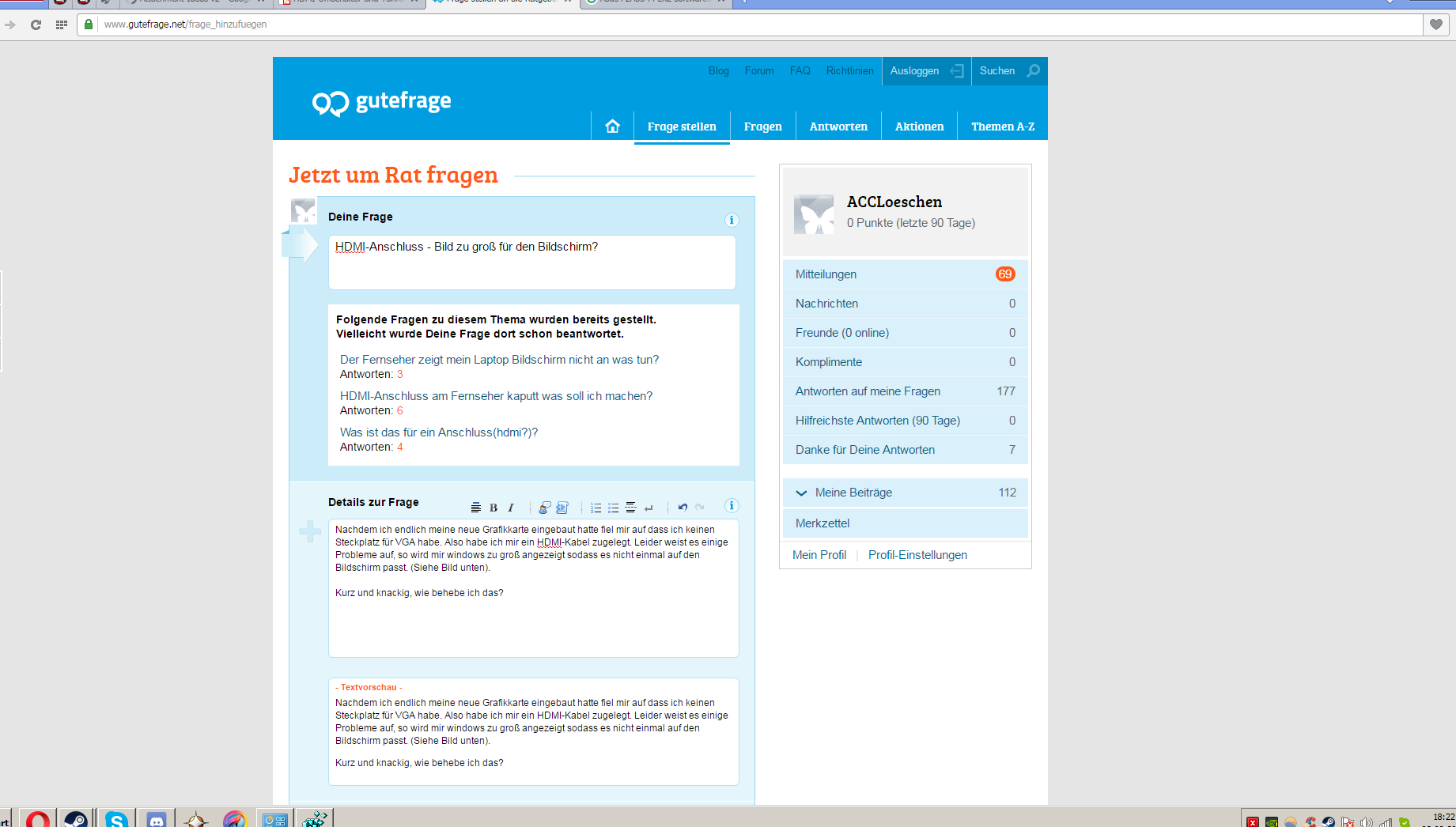1456x827 pixels.
Task: Click the home icon in navigation
Action: click(x=612, y=127)
